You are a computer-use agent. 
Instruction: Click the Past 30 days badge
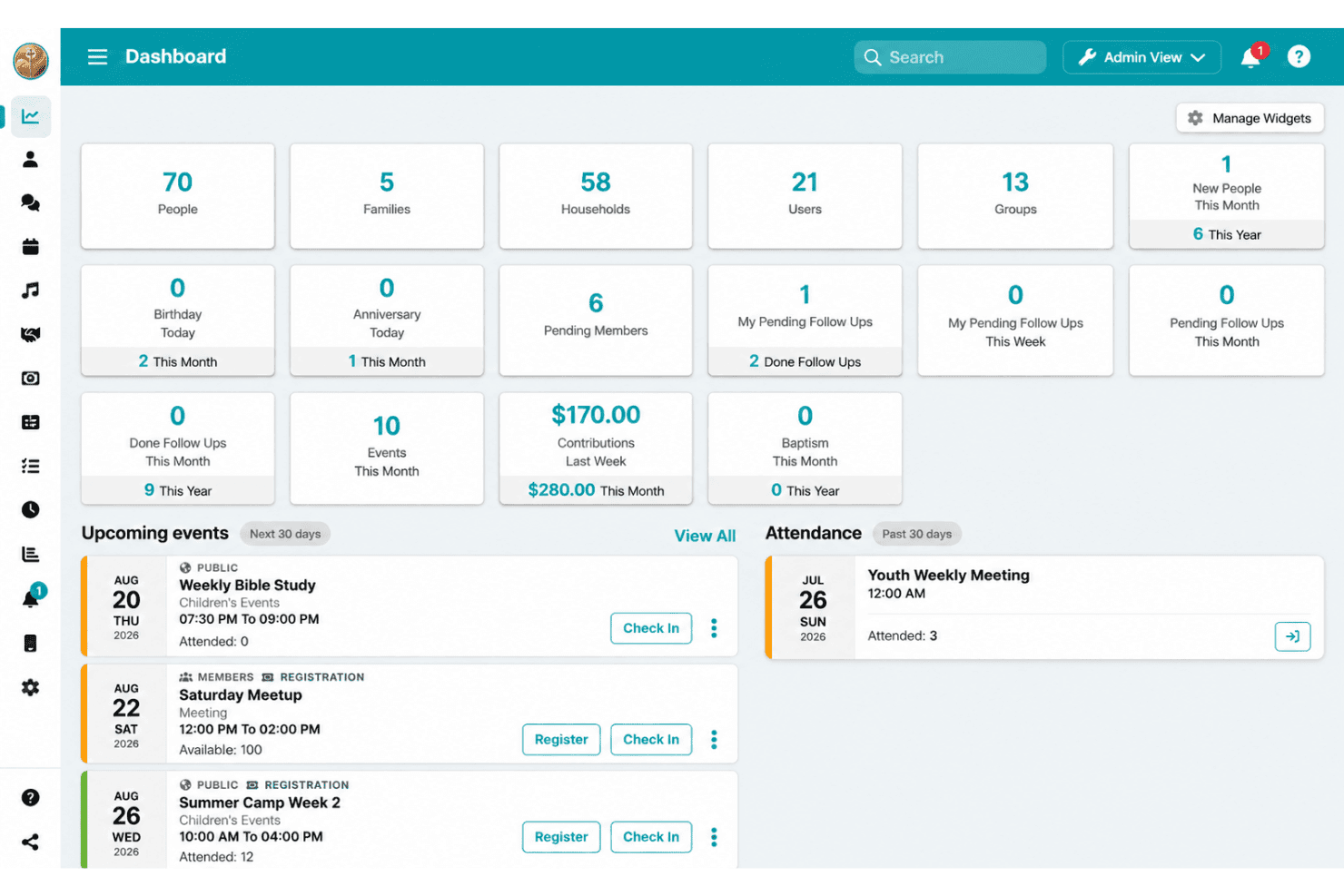tap(916, 534)
